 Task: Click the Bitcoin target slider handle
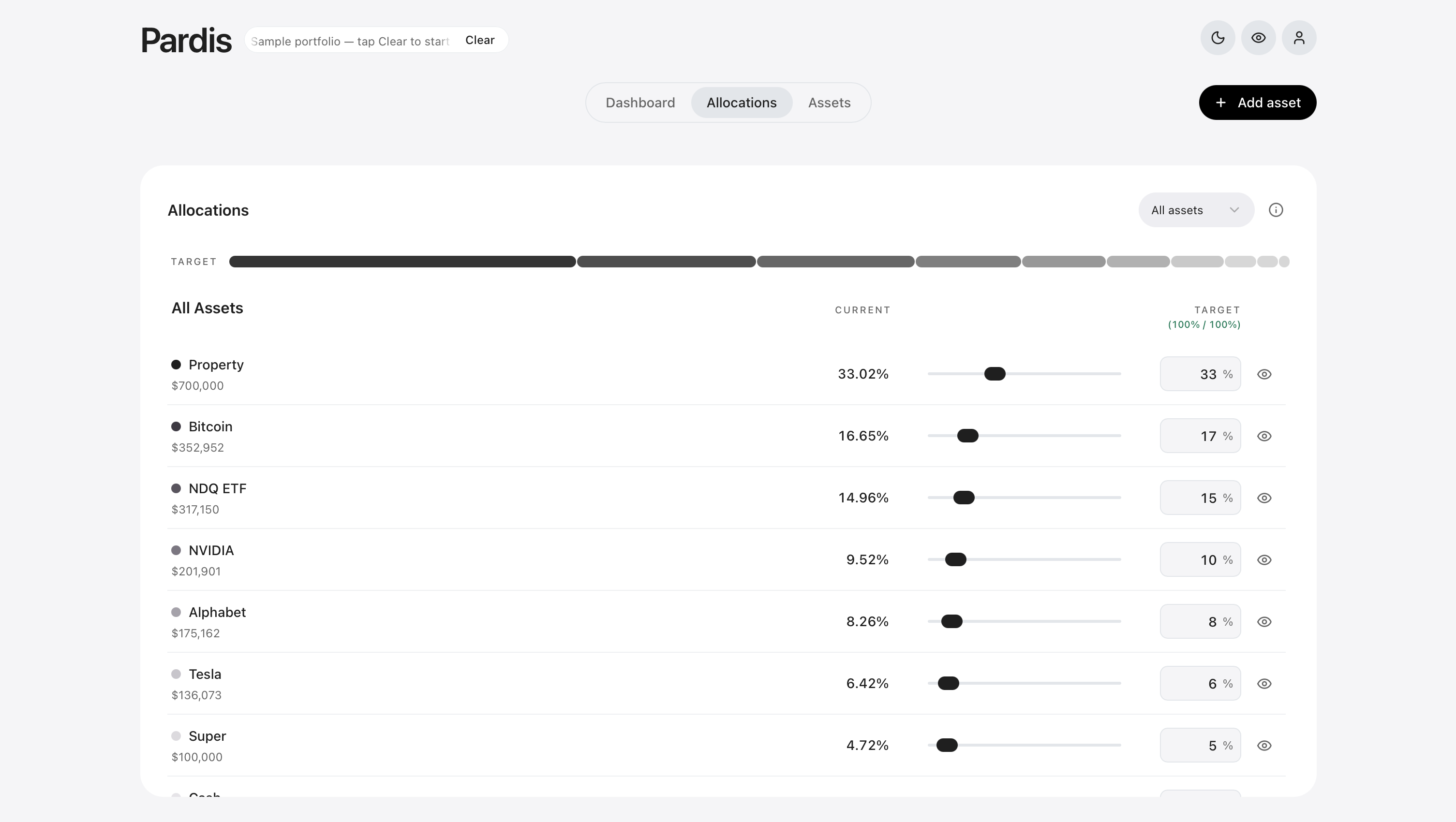tap(967, 436)
